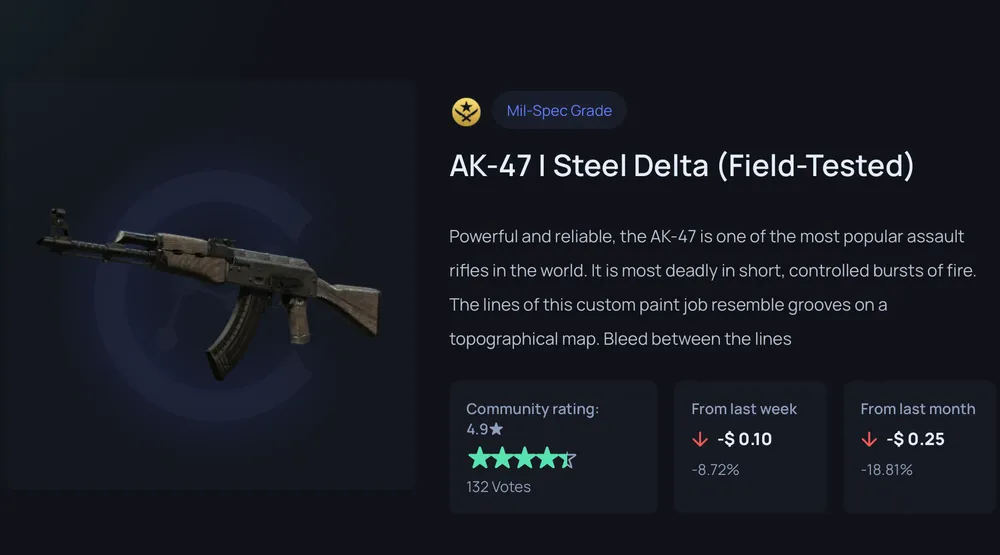Select the Mil-Spec Grade tag
Screen dimensions: 1000x555
(559, 110)
